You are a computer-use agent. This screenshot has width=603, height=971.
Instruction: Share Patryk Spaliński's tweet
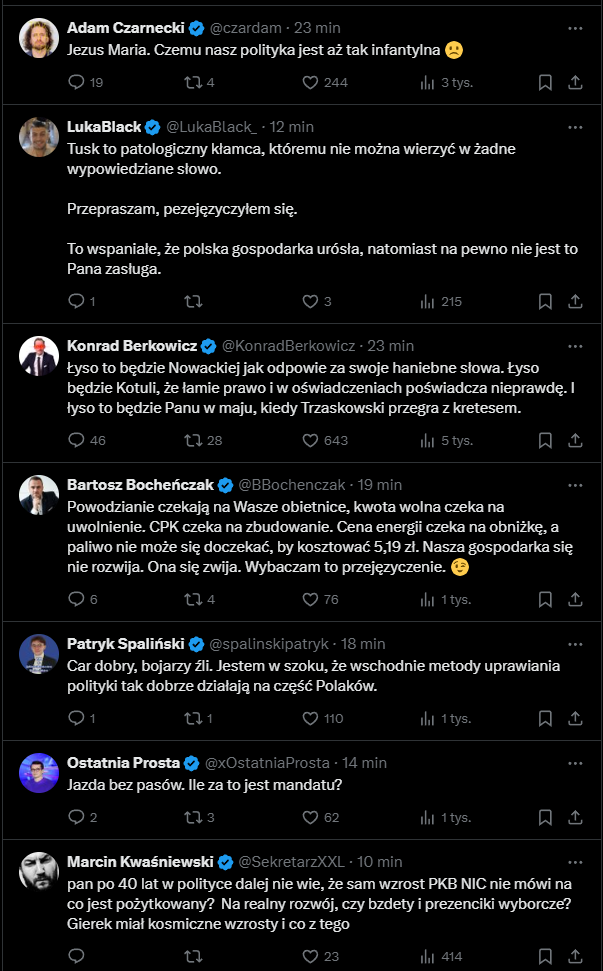click(575, 718)
